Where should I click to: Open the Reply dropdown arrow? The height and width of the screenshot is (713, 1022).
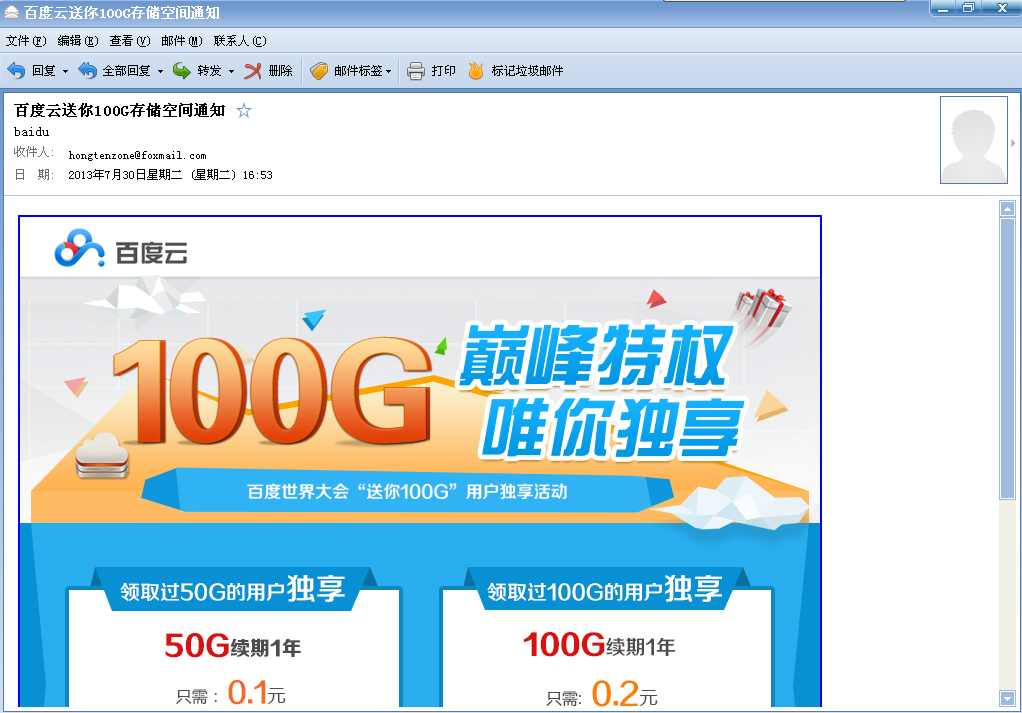tap(65, 72)
